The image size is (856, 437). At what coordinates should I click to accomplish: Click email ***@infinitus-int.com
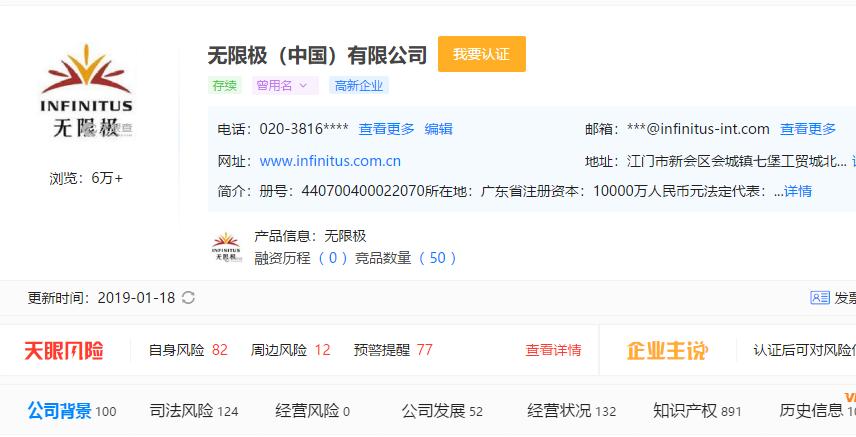[698, 129]
